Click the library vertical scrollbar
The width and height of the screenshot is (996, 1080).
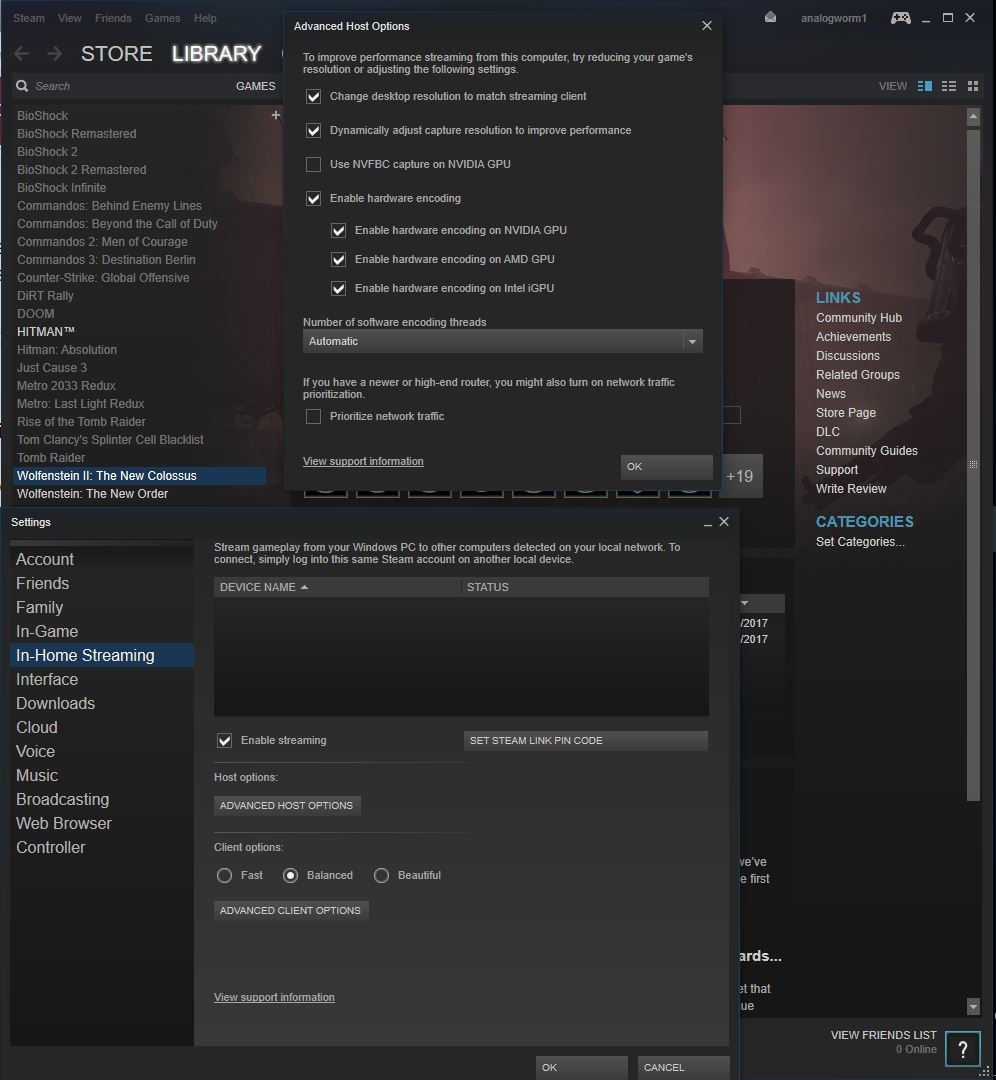pyautogui.click(x=973, y=465)
